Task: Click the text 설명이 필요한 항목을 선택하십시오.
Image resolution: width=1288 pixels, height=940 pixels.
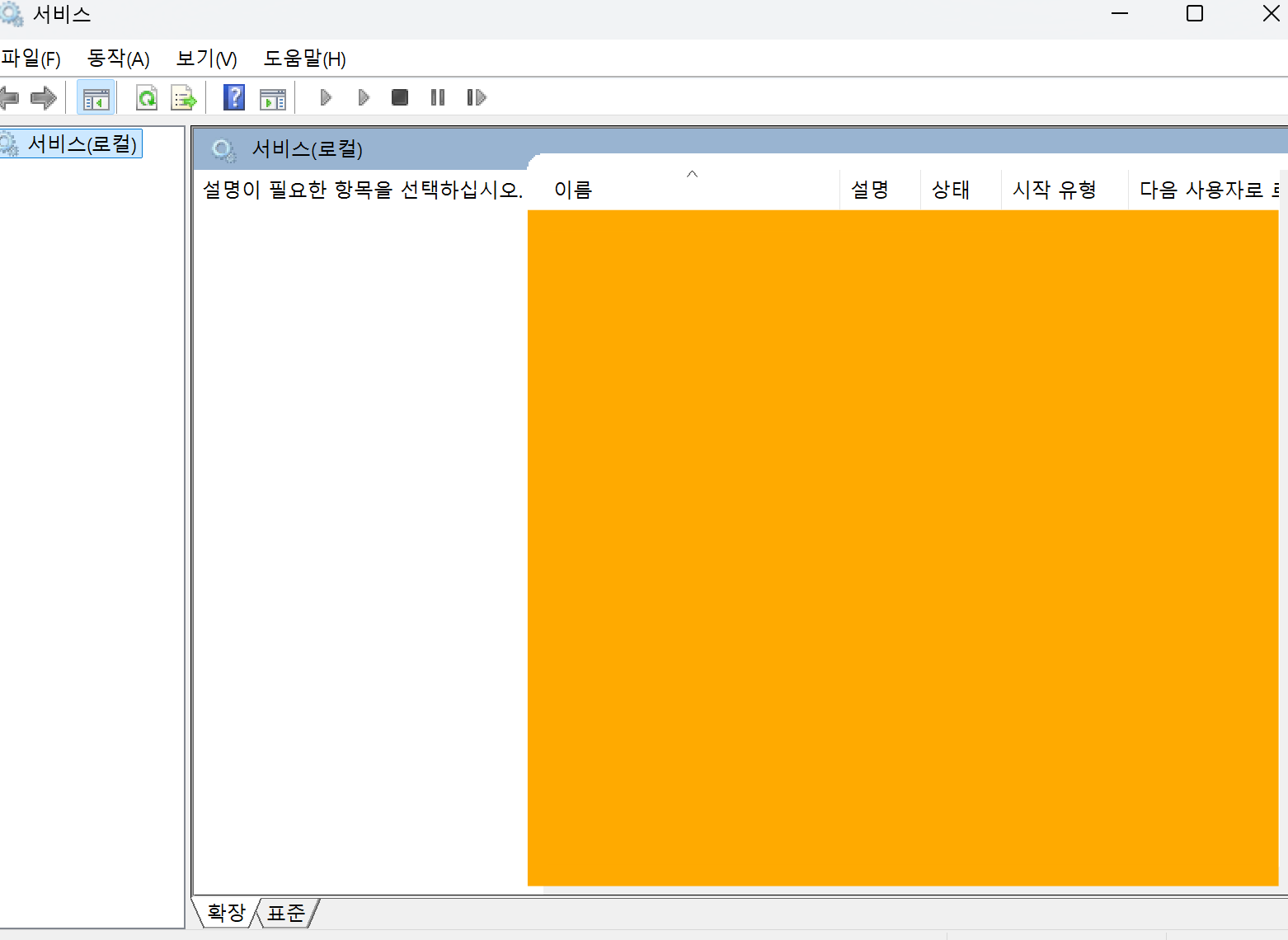Action: [363, 190]
